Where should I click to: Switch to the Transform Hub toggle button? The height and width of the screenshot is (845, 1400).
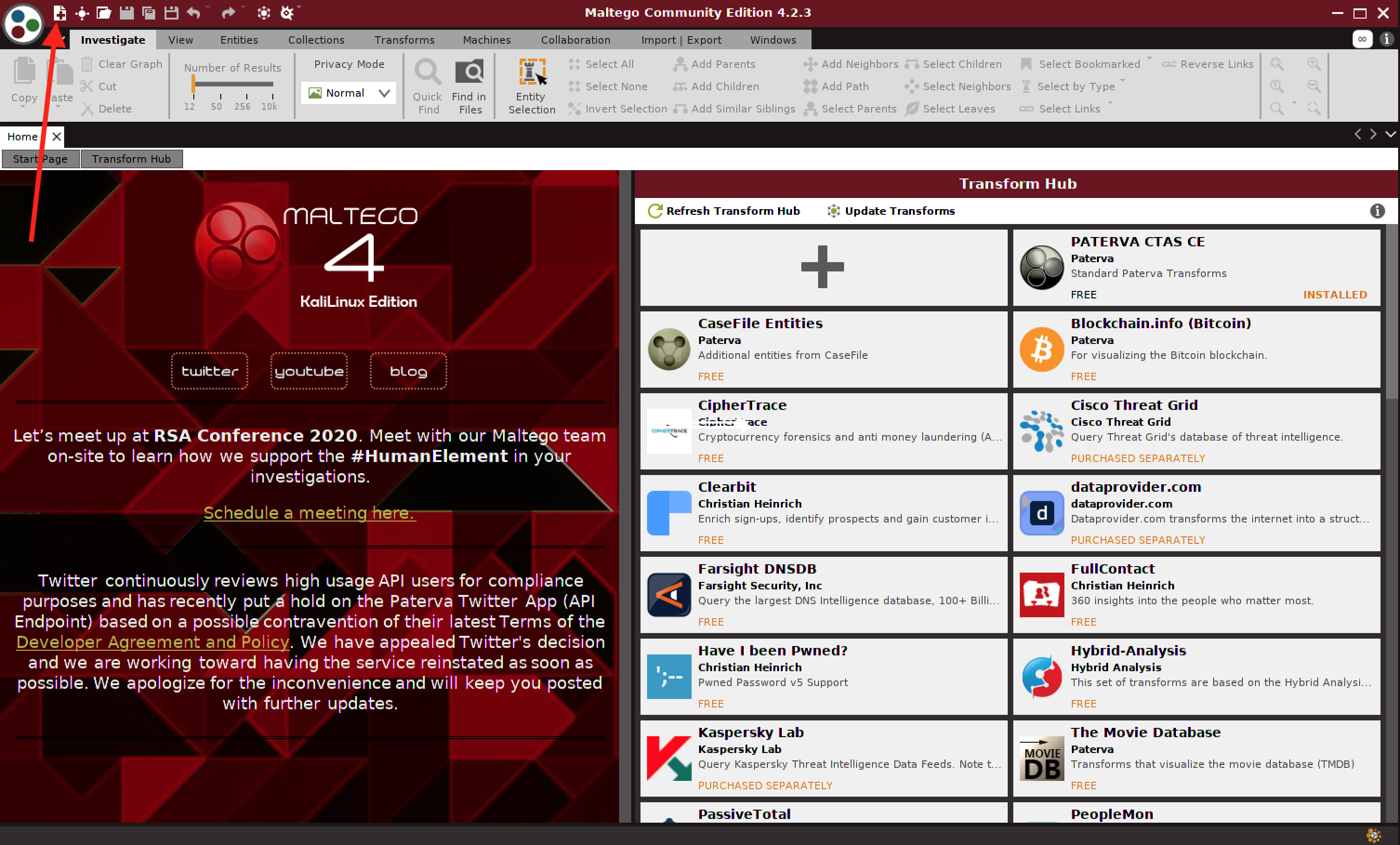(x=131, y=158)
